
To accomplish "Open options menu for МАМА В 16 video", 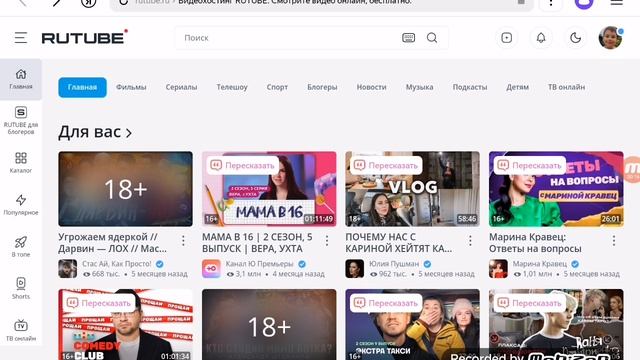I will (327, 241).
